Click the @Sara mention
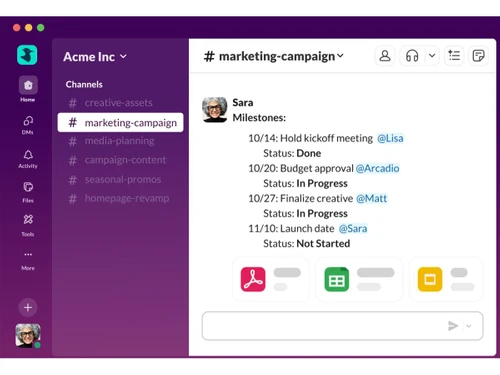The height and width of the screenshot is (375, 500). pyautogui.click(x=353, y=229)
